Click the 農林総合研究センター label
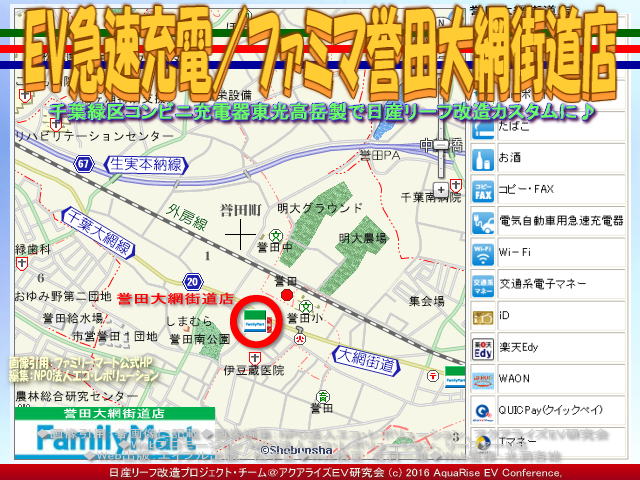This screenshot has width=640, height=480. coord(77,396)
